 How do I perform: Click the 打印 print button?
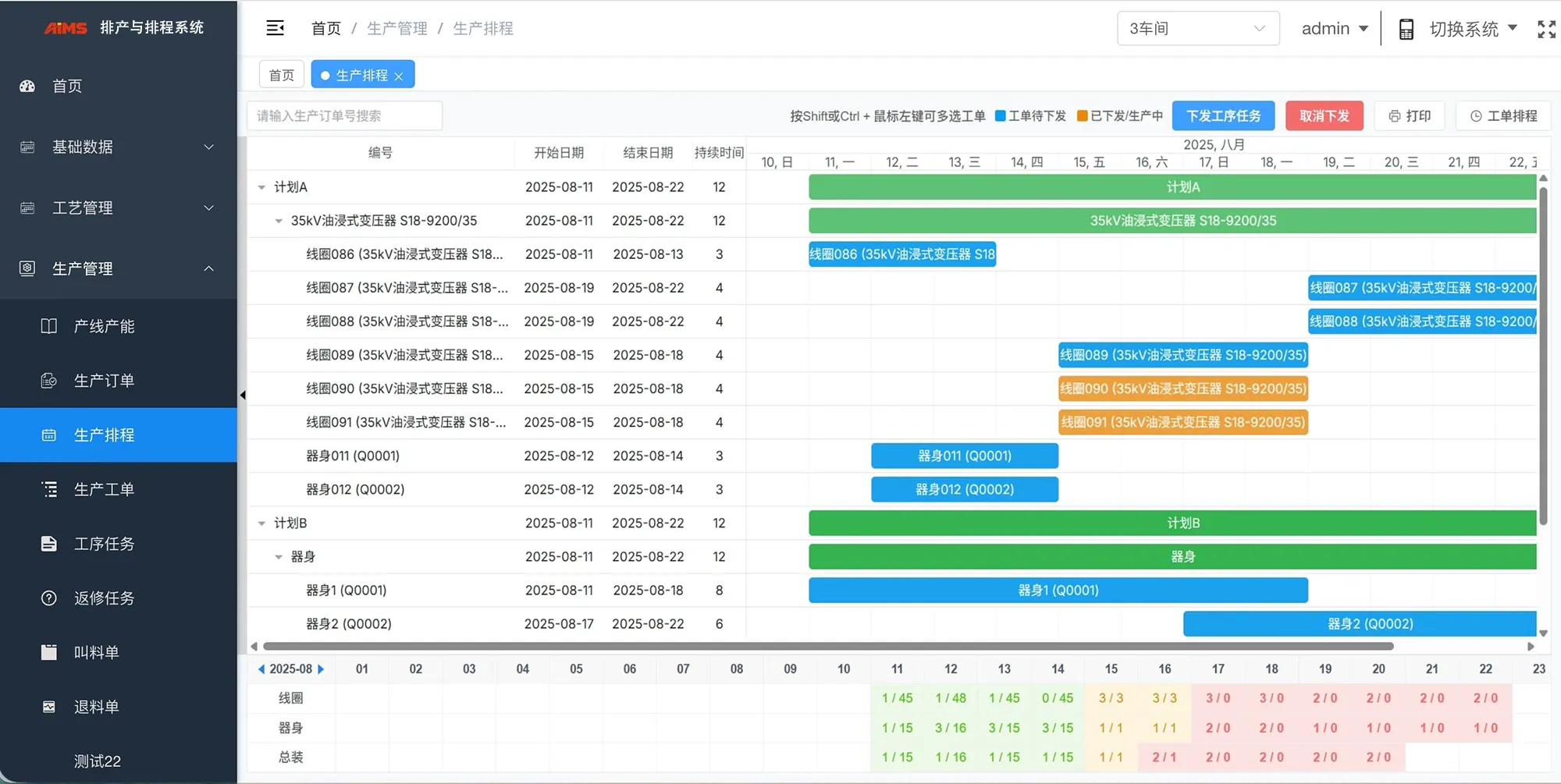(x=1410, y=115)
